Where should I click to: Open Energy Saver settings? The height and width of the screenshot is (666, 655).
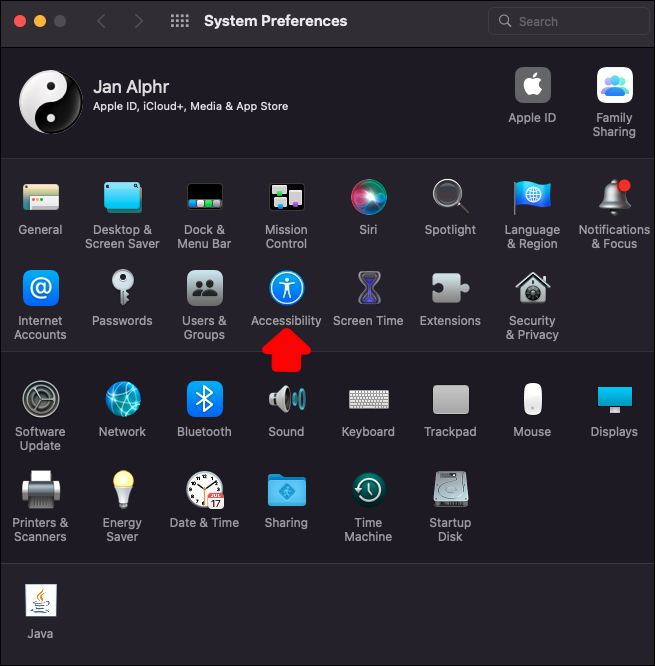point(123,490)
